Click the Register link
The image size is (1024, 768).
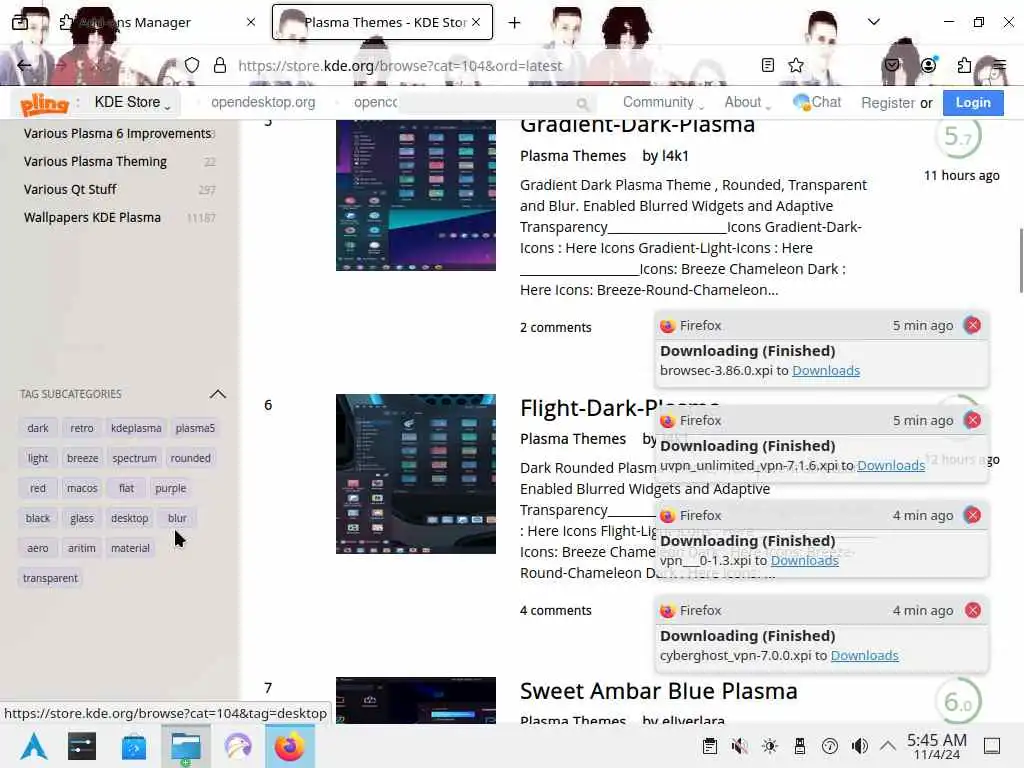888,103
